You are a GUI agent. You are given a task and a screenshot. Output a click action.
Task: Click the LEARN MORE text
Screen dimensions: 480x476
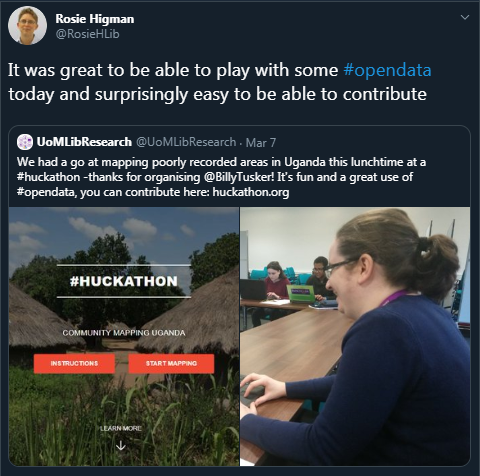pos(121,428)
